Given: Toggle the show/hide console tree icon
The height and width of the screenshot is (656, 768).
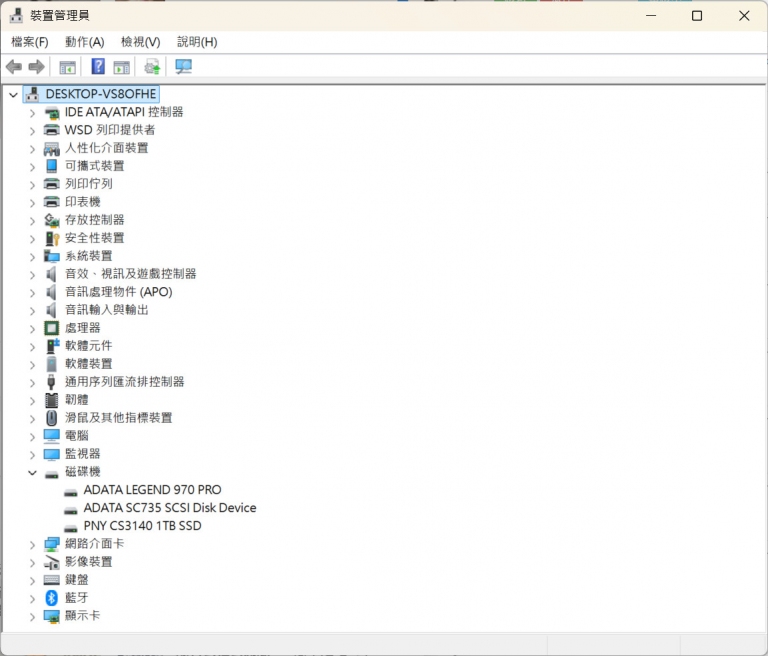Looking at the screenshot, I should click(68, 67).
